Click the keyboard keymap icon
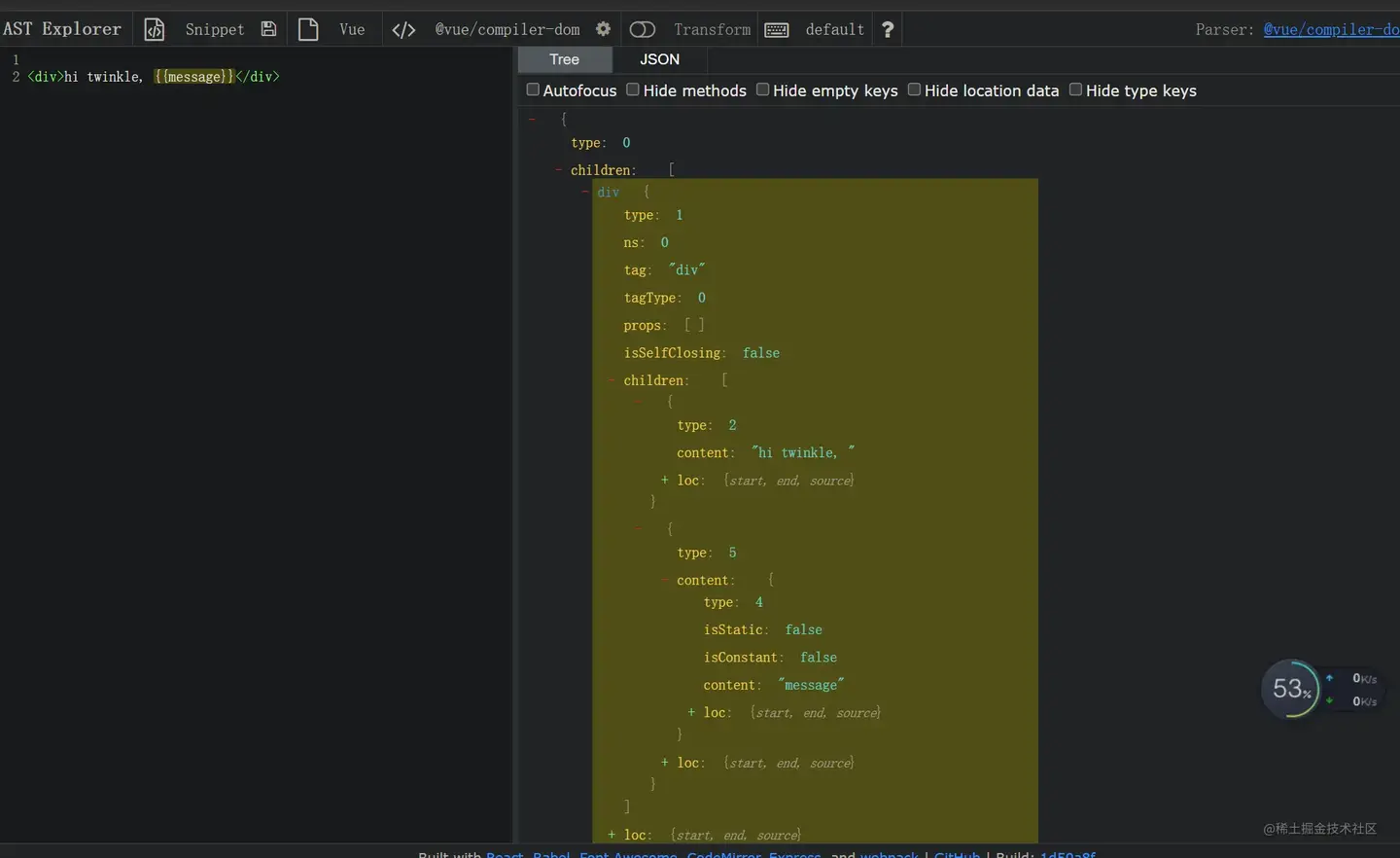The image size is (1400, 858). tap(777, 29)
